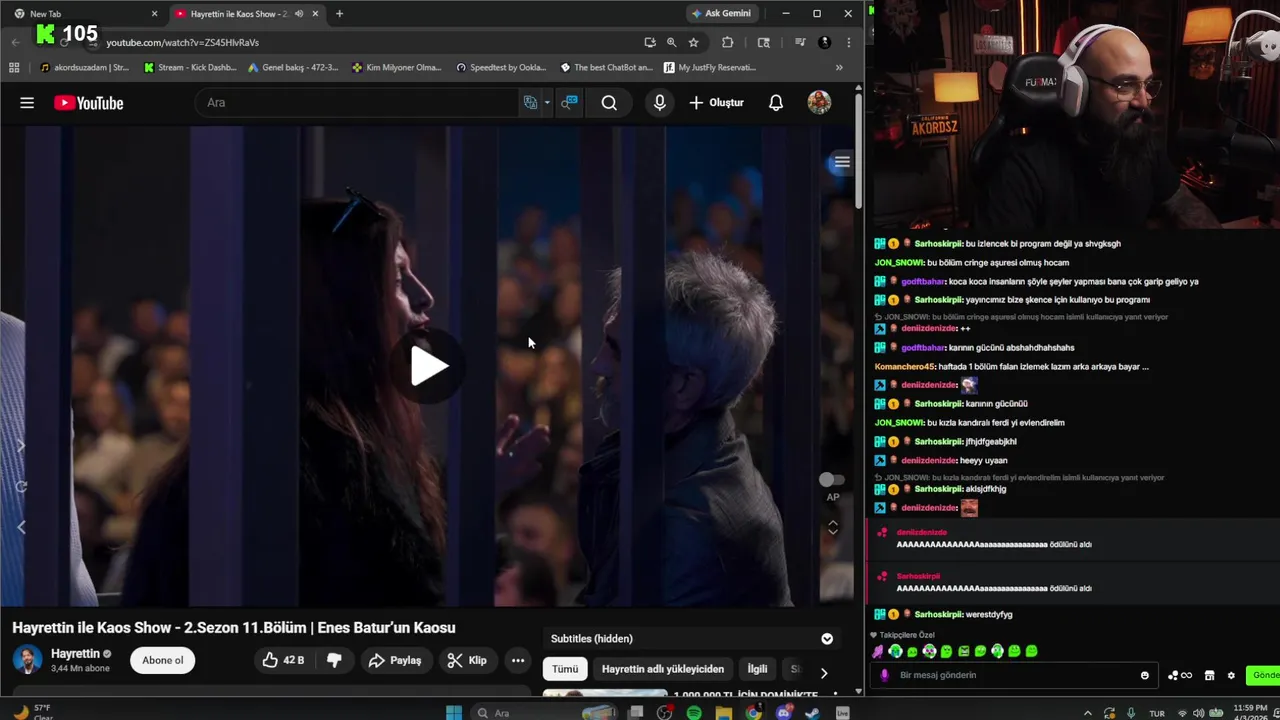Open Kim Milyoner Olmak bookmark
1280x720 pixels.
(x=397, y=68)
